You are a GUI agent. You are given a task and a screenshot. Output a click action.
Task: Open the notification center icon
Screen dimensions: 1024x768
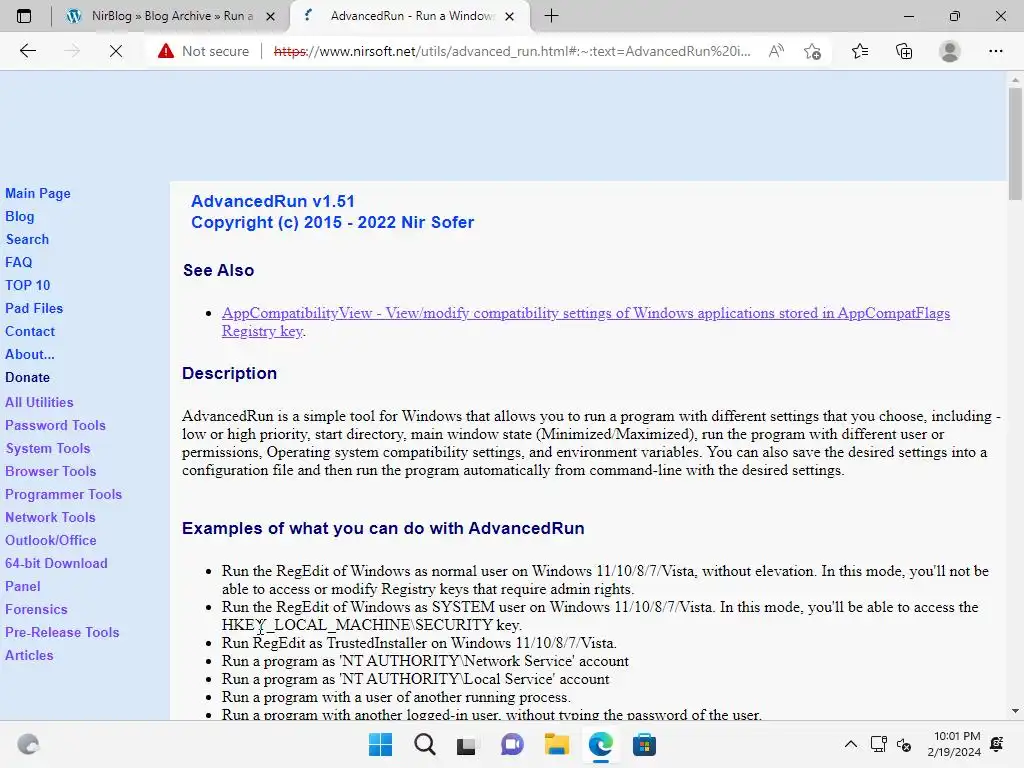pos(997,744)
